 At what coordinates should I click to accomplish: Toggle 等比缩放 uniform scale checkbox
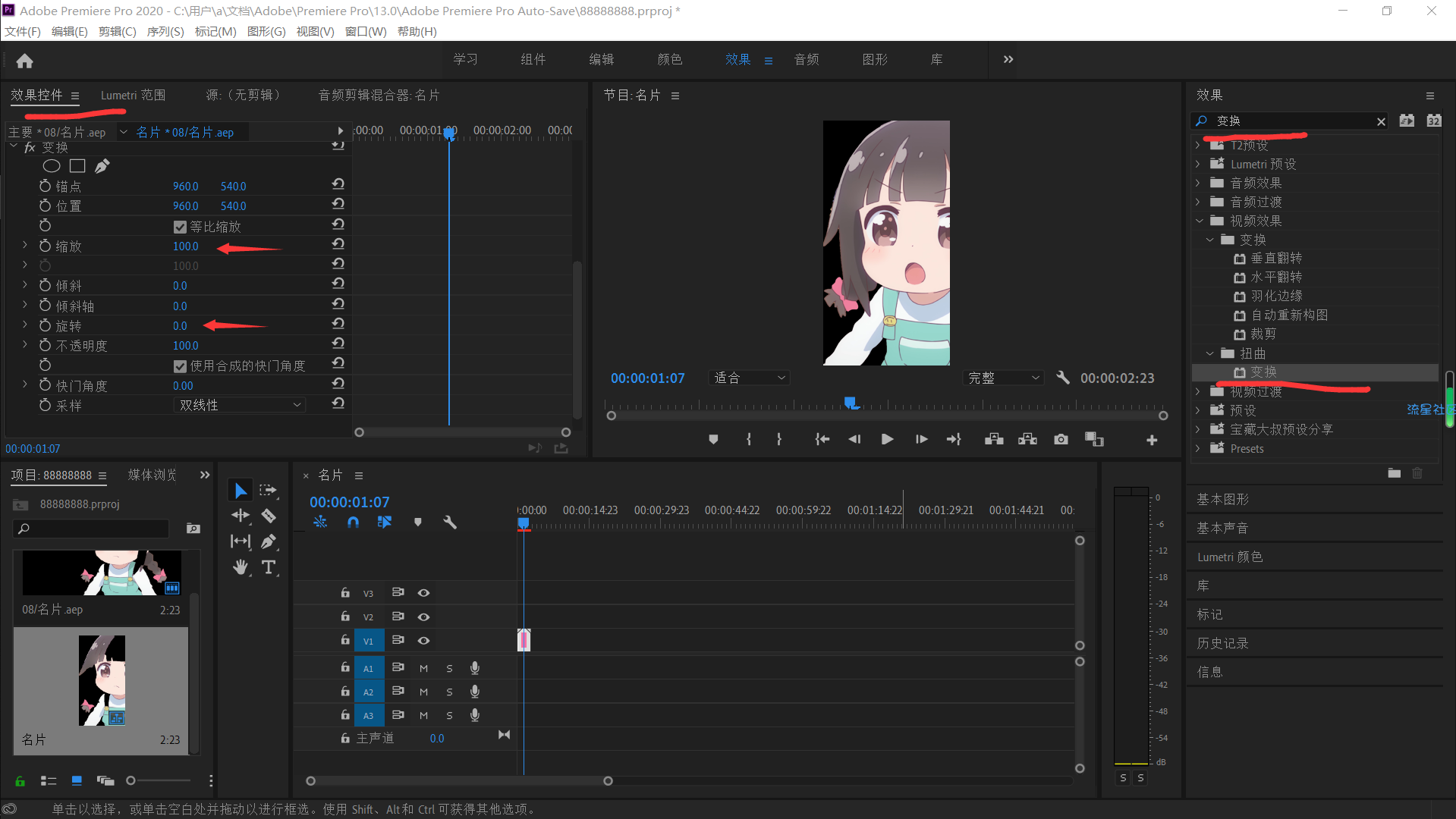[x=180, y=227]
